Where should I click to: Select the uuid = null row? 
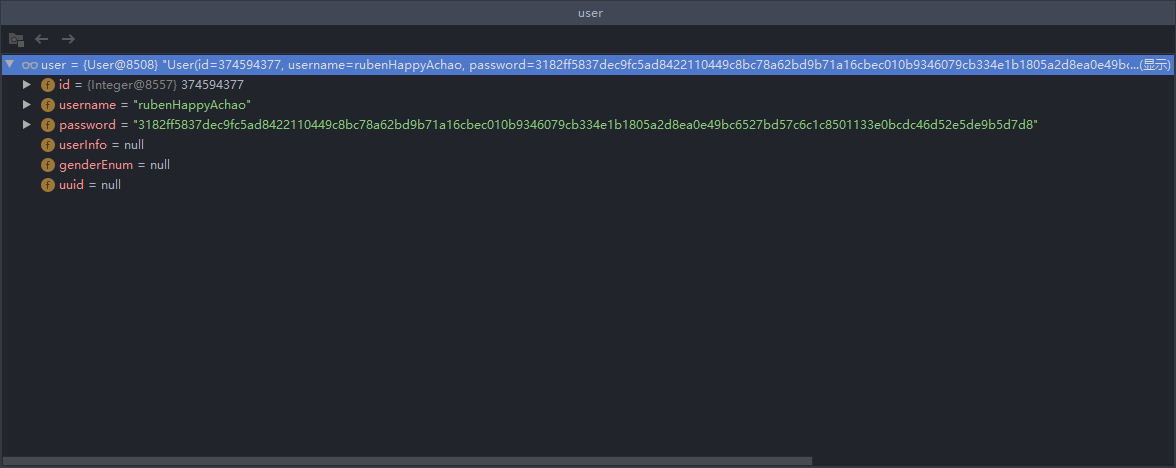click(x=90, y=185)
